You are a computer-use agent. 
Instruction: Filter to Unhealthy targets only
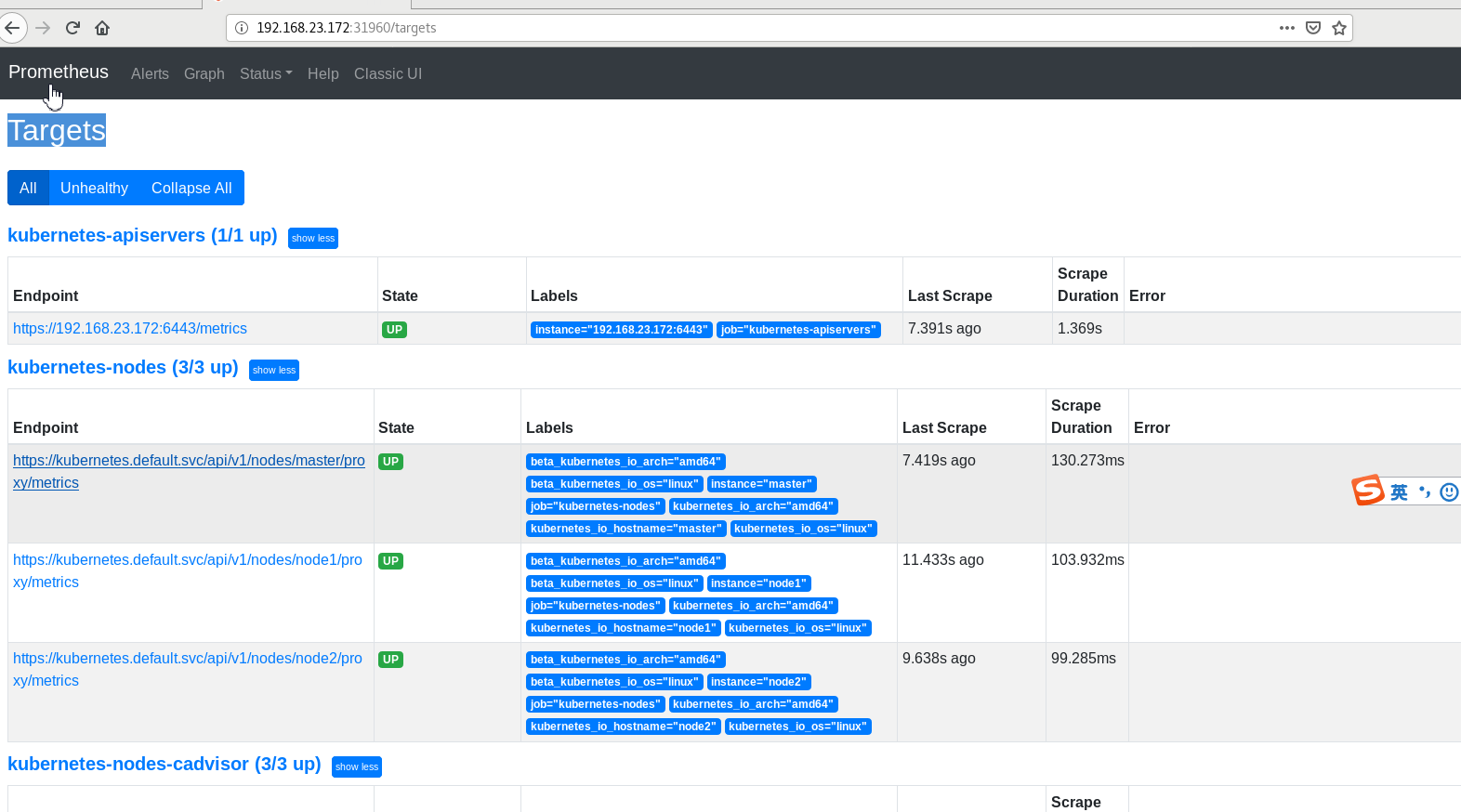click(x=94, y=188)
